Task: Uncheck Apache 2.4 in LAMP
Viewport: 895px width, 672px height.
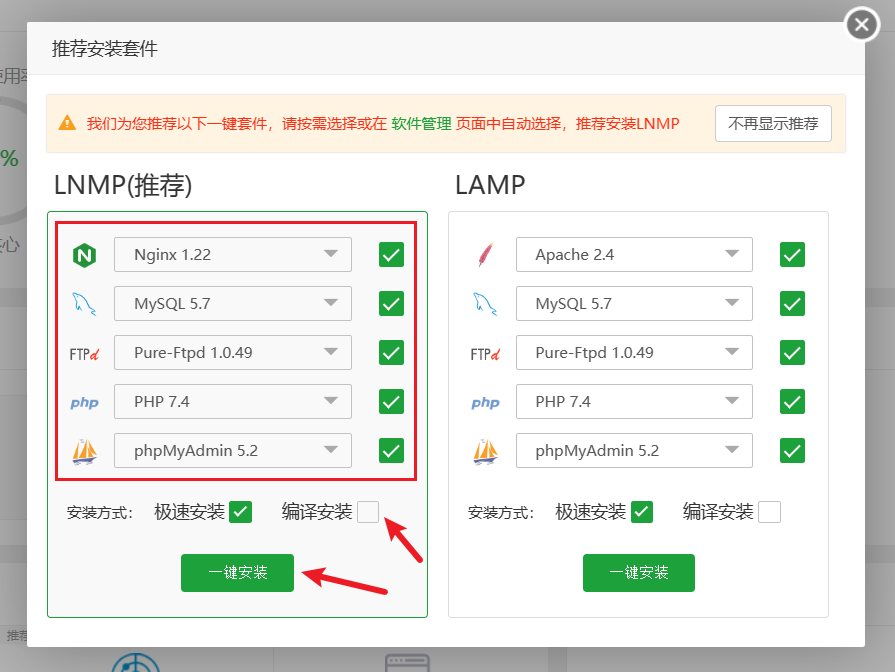Action: 792,255
